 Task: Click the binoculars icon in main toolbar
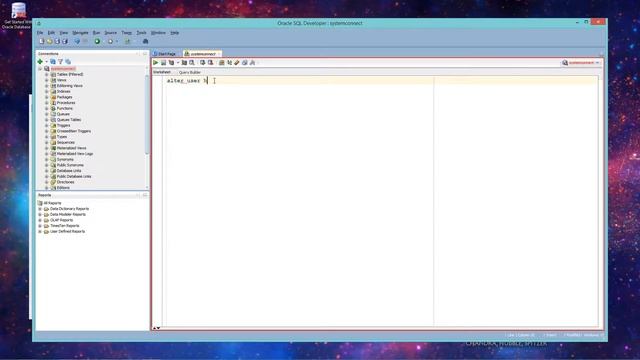(x=145, y=41)
